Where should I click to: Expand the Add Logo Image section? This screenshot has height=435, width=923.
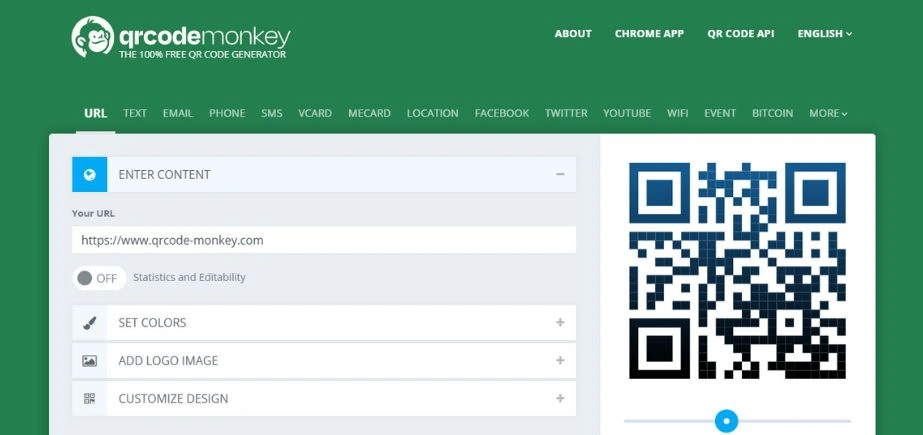[560, 361]
